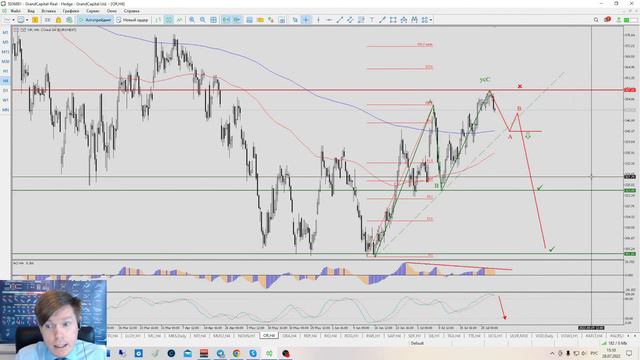
Task: Select the horizontal line drawing tool
Action: click(x=329, y=20)
